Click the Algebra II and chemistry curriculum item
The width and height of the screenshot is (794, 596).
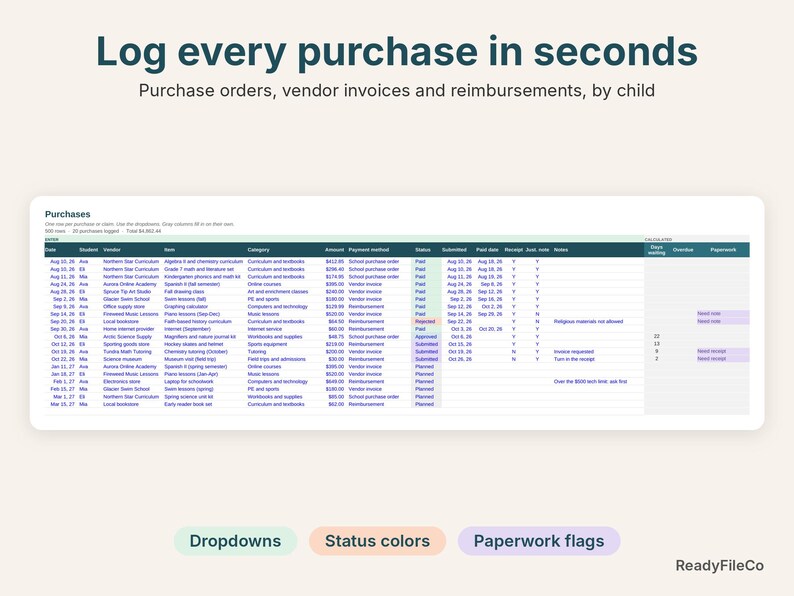click(204, 262)
